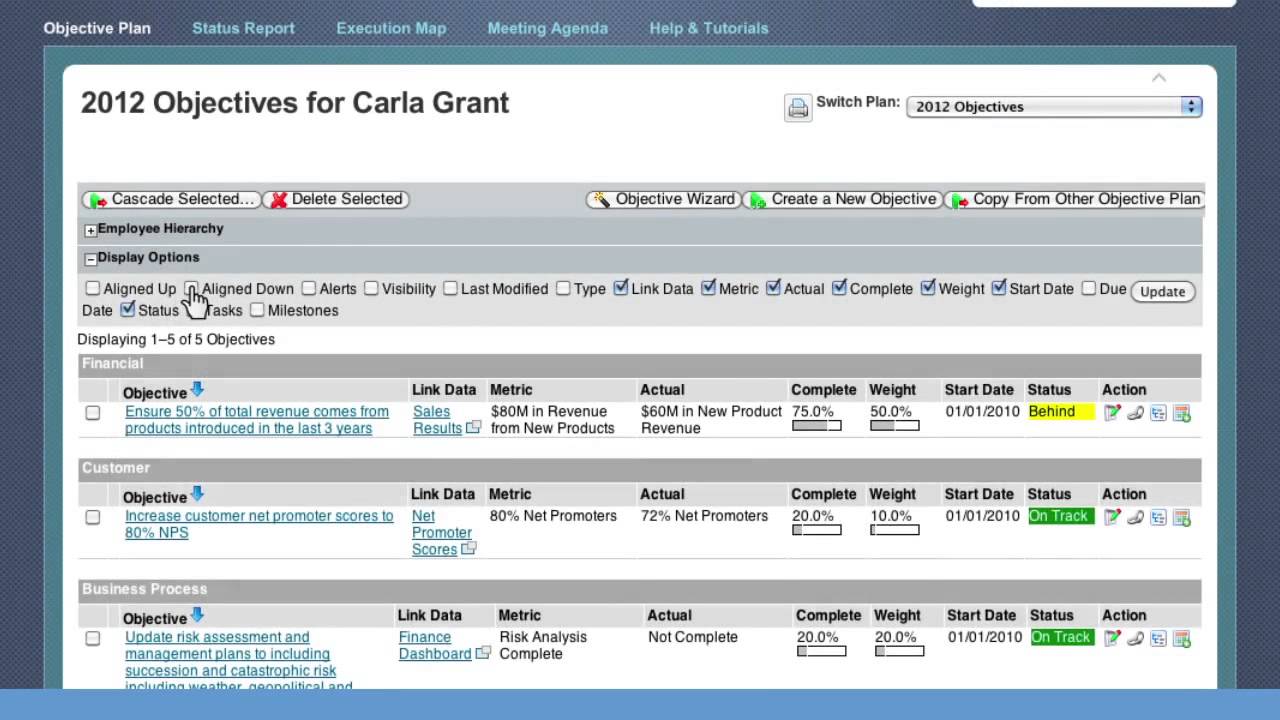Screen dimensions: 1280x720
Task: Switch to the Status Report tab
Action: pos(243,28)
